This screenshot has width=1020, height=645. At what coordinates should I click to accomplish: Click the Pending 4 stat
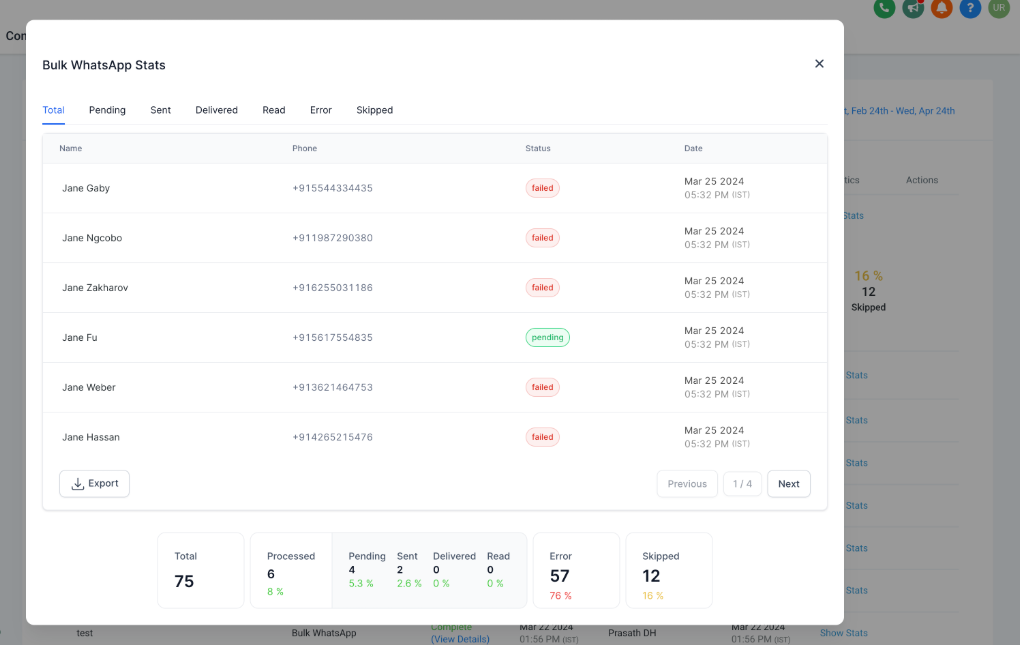(367, 570)
